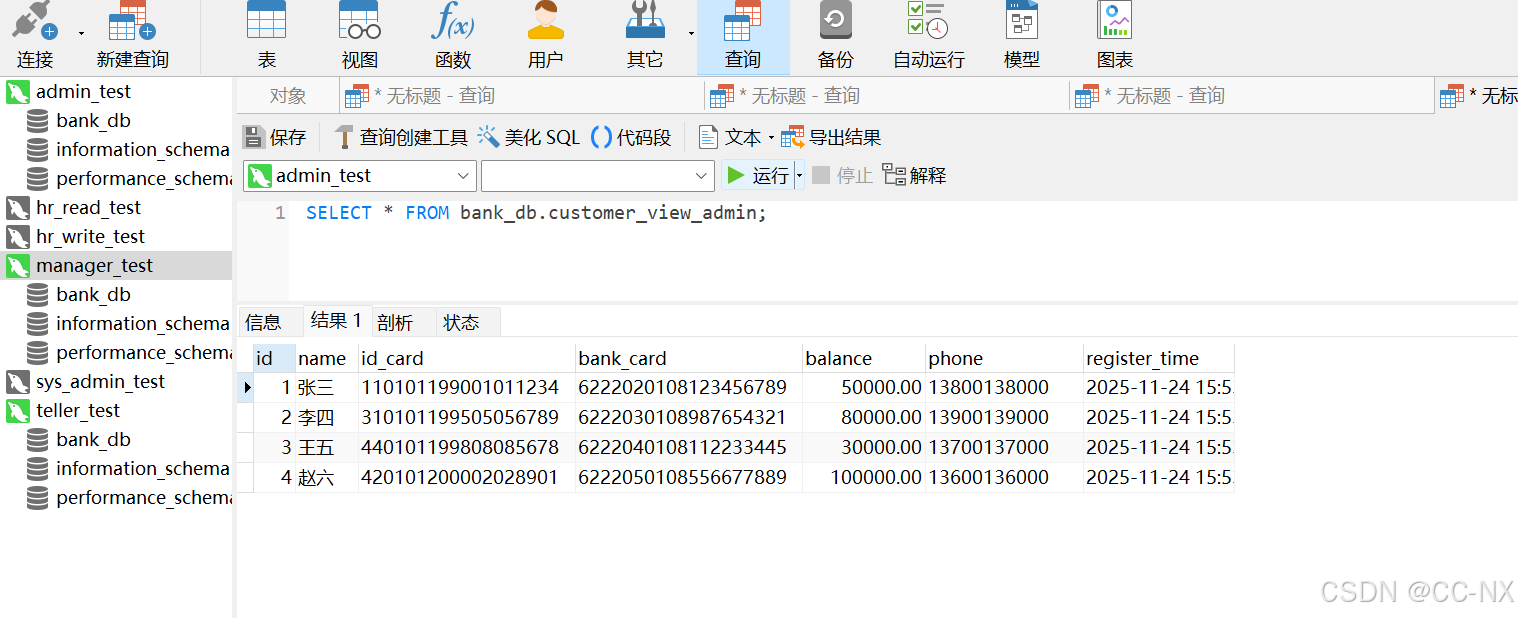The image size is (1518, 618).
Task: Open bank_db under teller_test
Action: pyautogui.click(x=93, y=439)
